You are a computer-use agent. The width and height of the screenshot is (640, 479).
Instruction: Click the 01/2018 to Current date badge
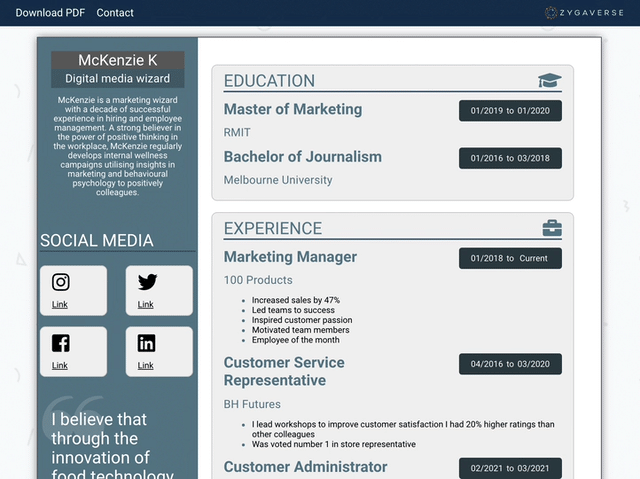click(510, 258)
